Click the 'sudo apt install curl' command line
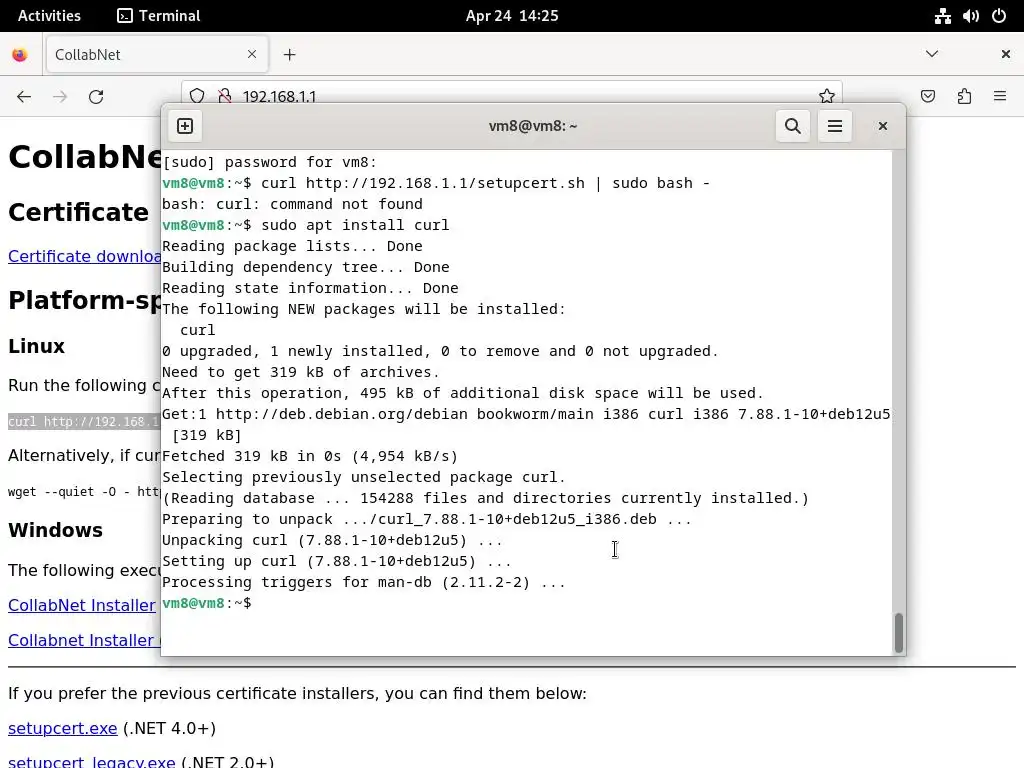This screenshot has height=768, width=1024. click(306, 225)
